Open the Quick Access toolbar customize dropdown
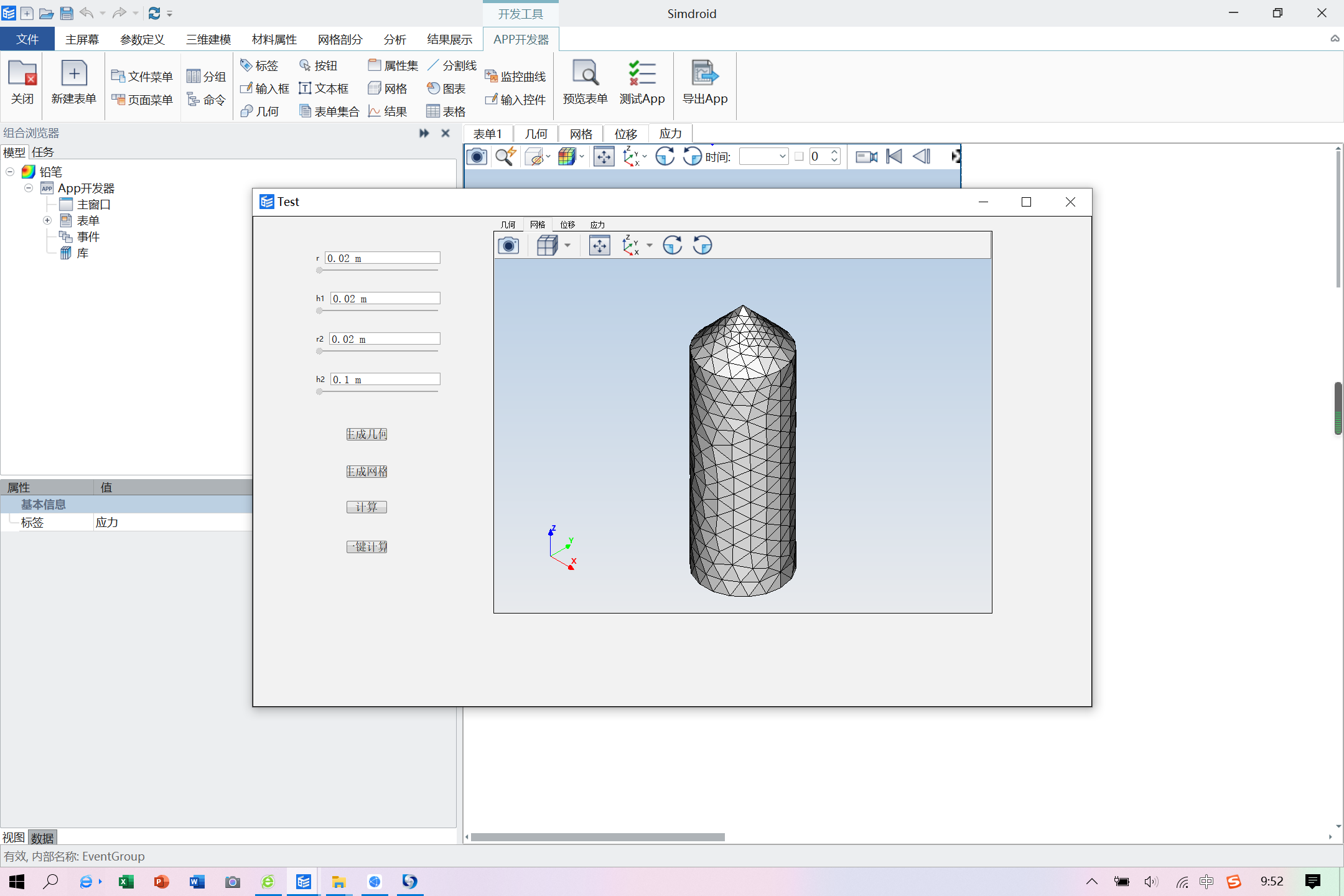1344x896 pixels. (x=170, y=13)
